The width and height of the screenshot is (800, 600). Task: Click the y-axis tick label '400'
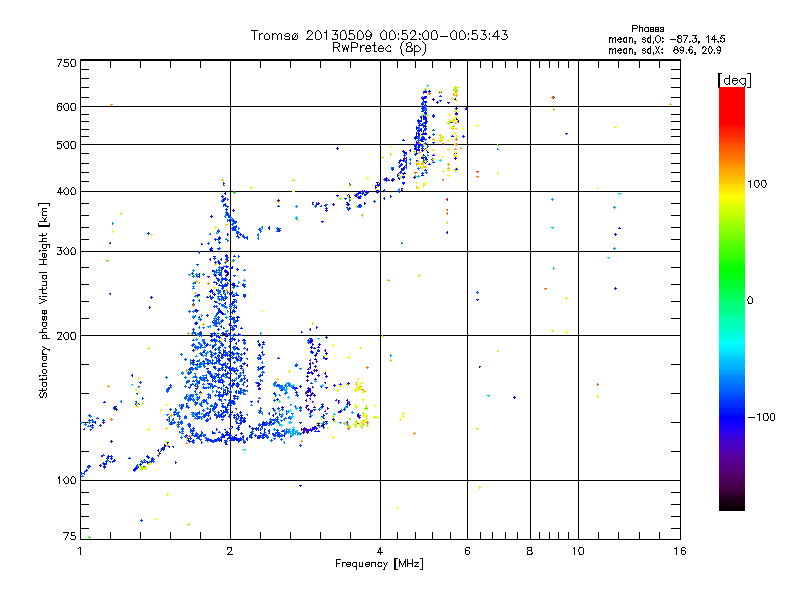(x=66, y=192)
